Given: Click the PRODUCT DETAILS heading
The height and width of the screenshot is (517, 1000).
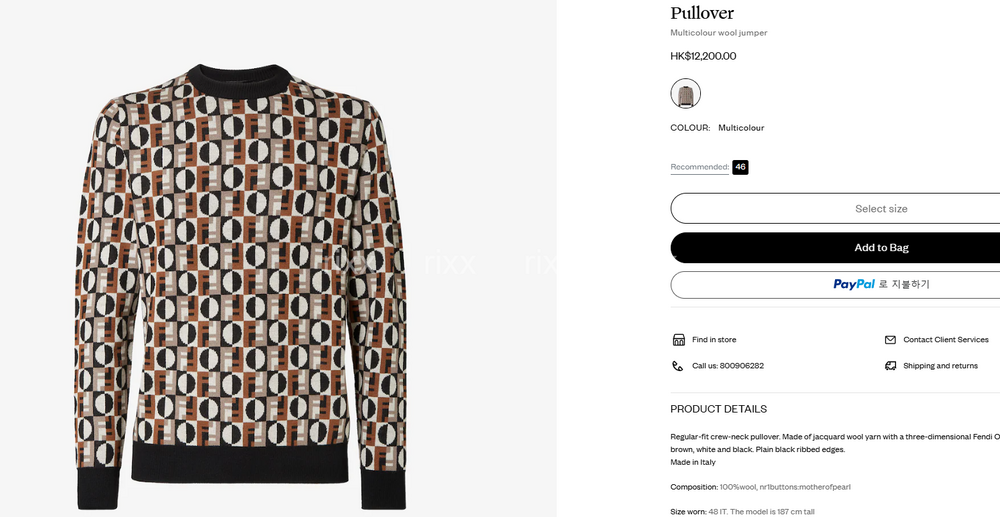Looking at the screenshot, I should click(718, 409).
